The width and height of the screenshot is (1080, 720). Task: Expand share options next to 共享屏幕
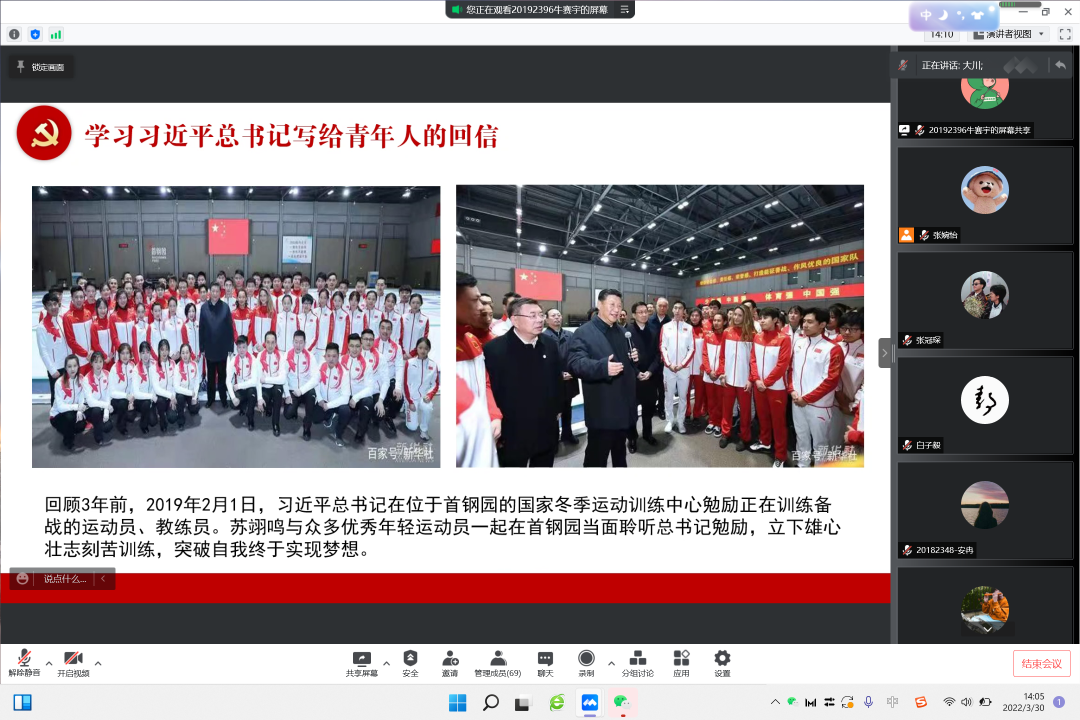tap(386, 664)
